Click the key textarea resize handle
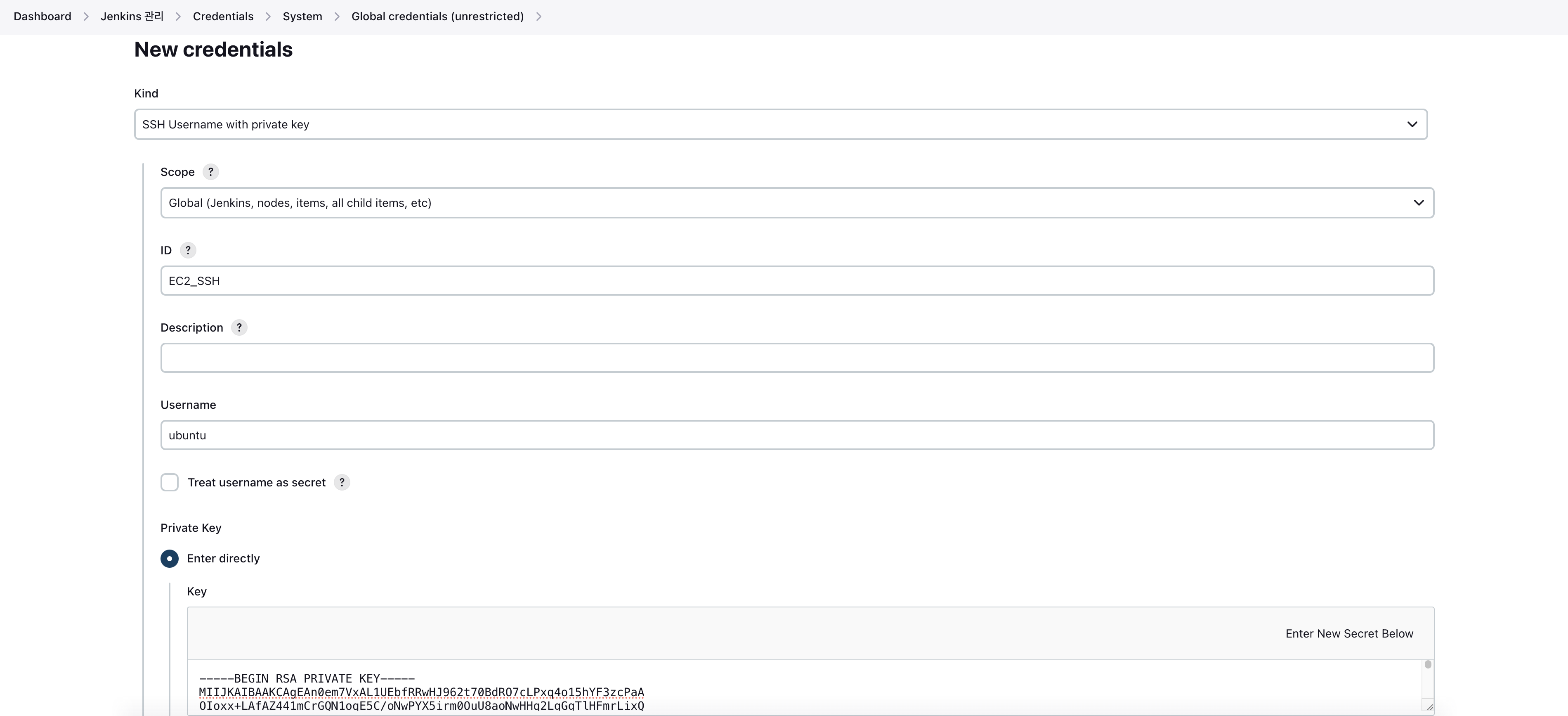Viewport: 1568px width, 716px height. click(x=1429, y=707)
